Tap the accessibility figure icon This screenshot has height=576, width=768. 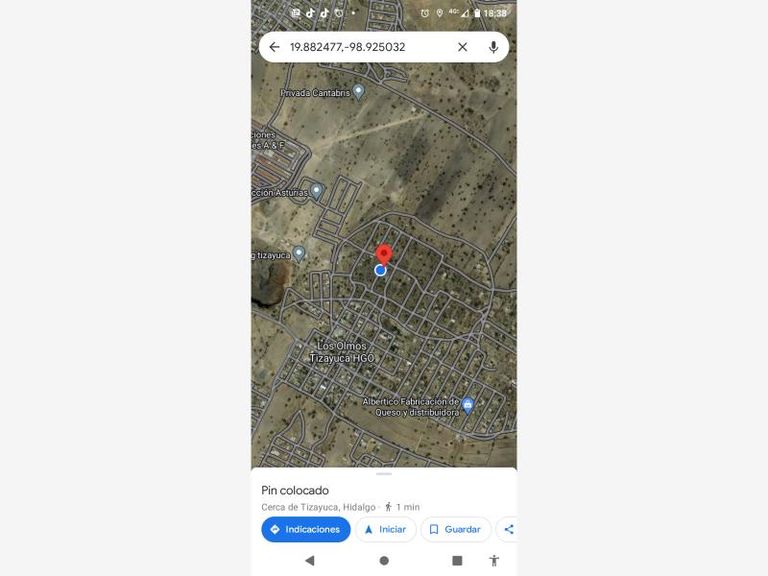coord(494,560)
